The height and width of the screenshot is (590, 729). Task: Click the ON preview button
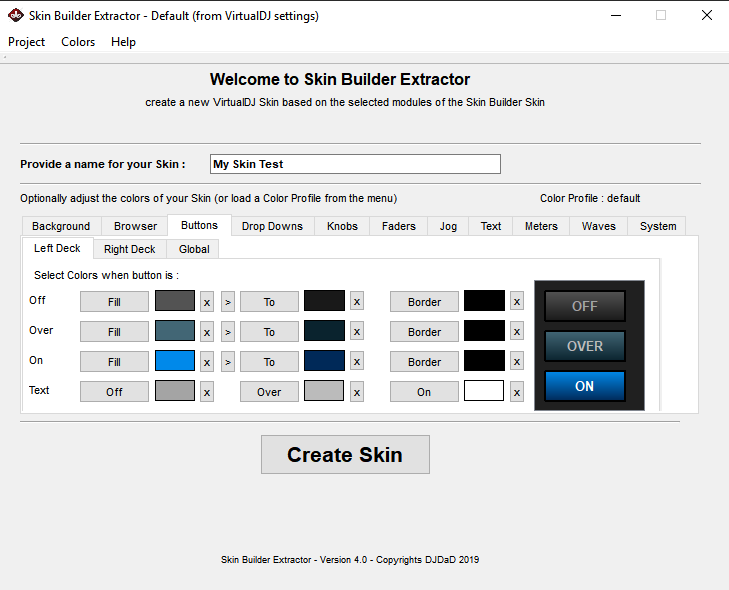pos(585,386)
